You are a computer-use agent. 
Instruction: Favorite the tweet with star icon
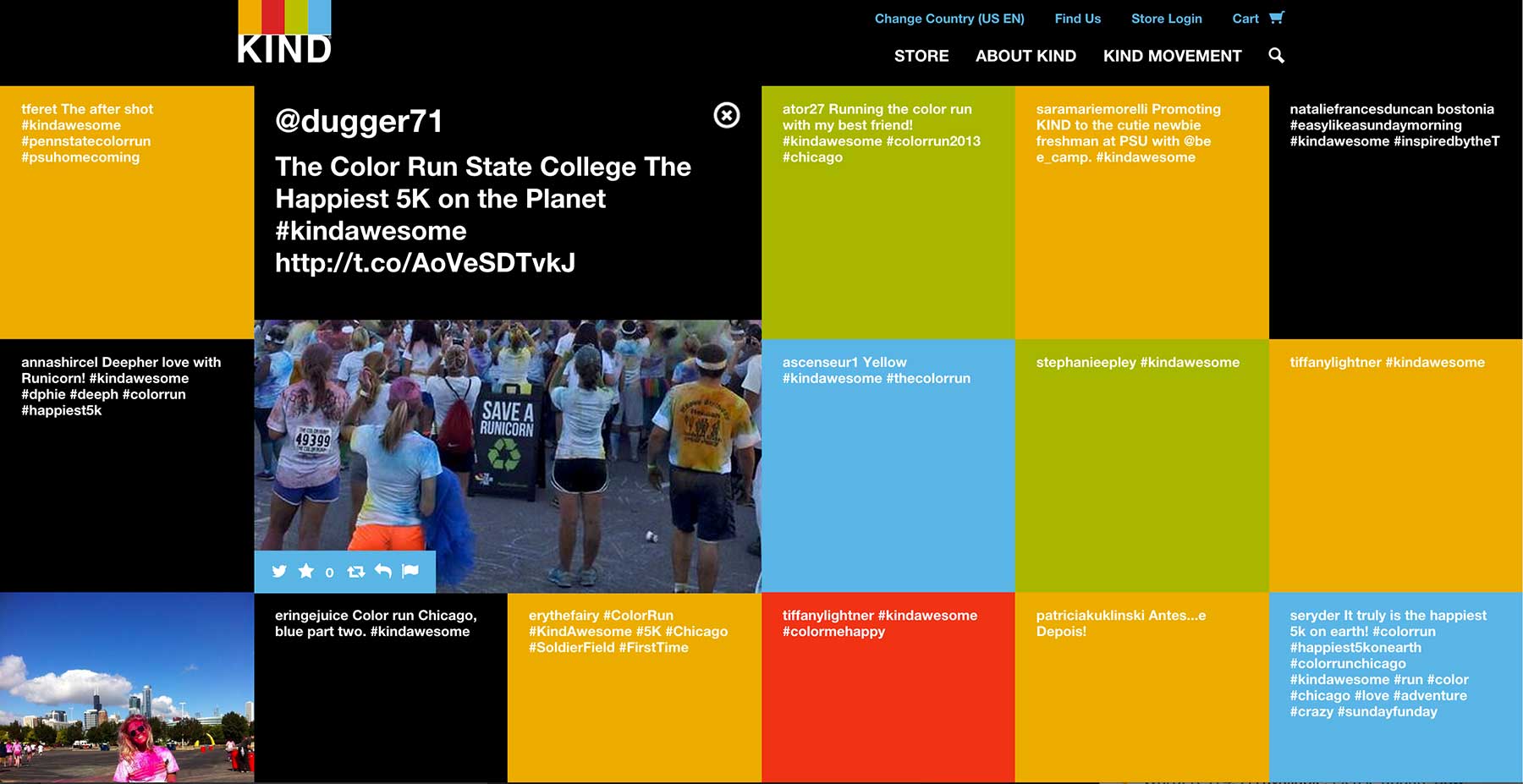pos(306,572)
